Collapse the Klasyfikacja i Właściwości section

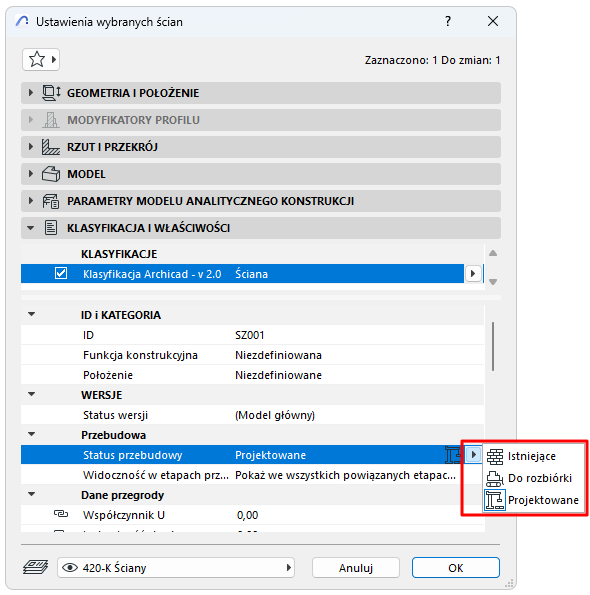pyautogui.click(x=31, y=228)
